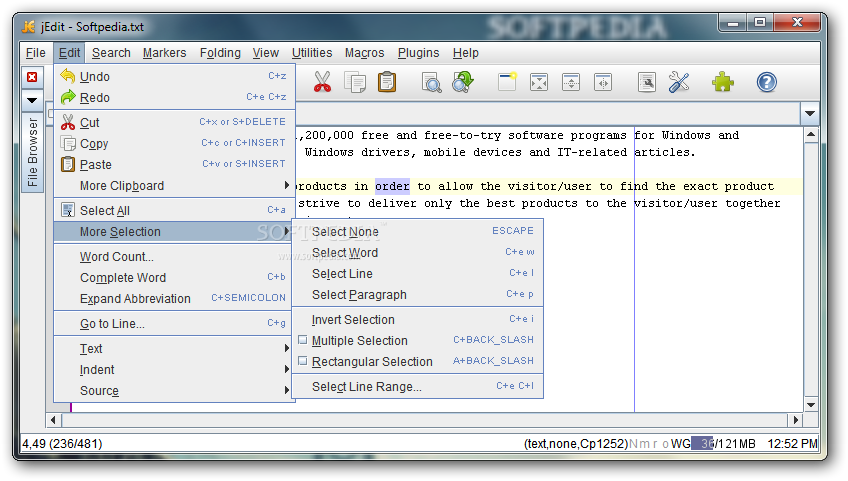Image resolution: width=848 pixels, height=481 pixels.
Task: Expand the Text submenu
Action: pyautogui.click(x=174, y=348)
